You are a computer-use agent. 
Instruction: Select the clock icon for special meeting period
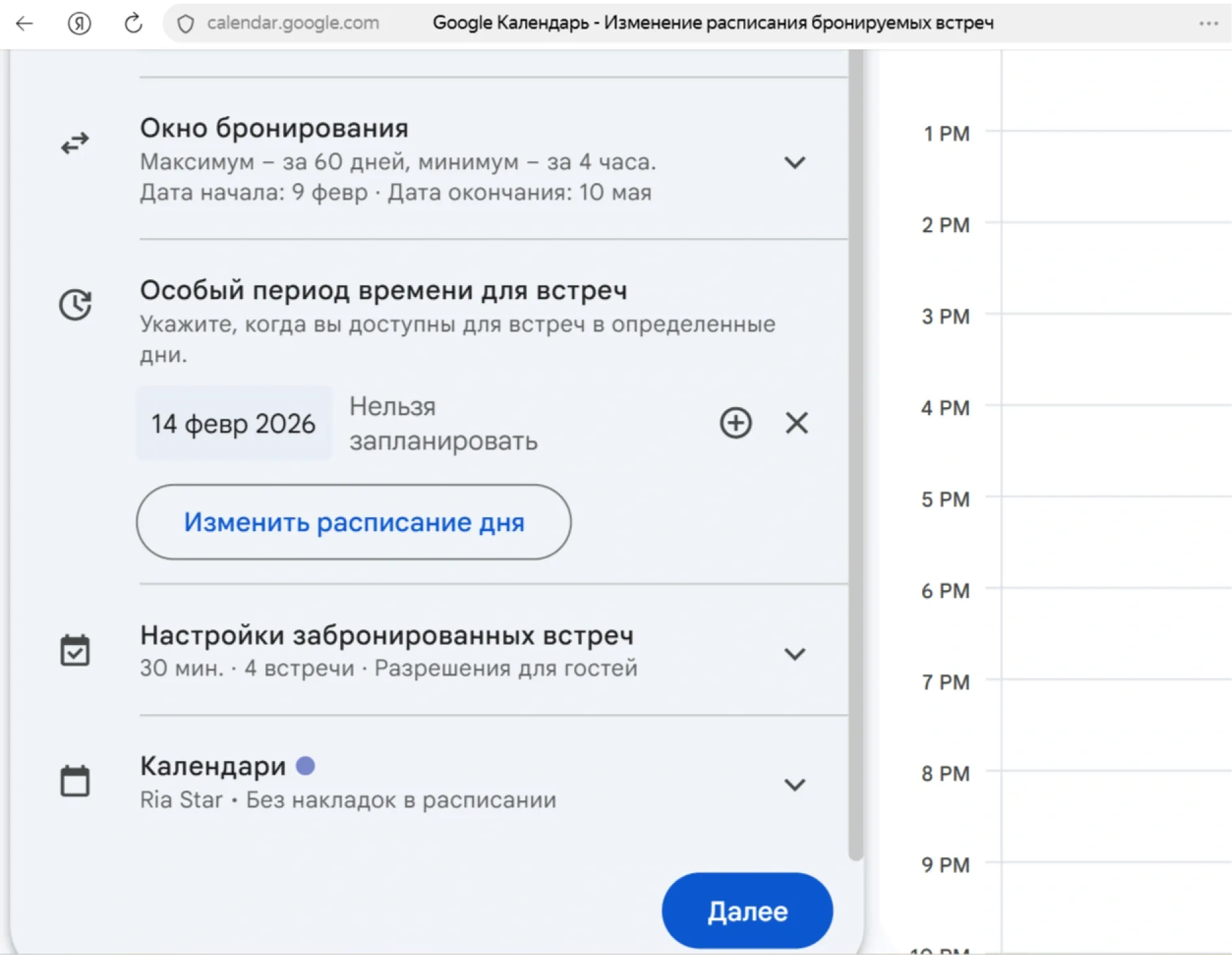pyautogui.click(x=73, y=305)
